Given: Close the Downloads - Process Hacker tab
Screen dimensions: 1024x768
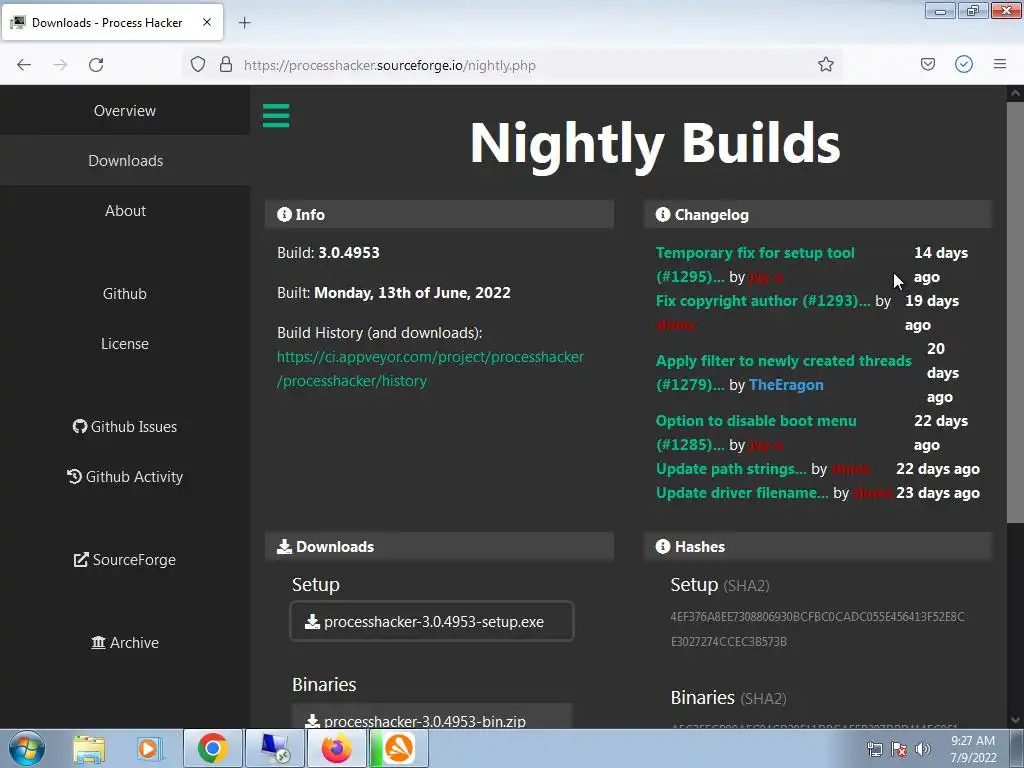Looking at the screenshot, I should 207,22.
